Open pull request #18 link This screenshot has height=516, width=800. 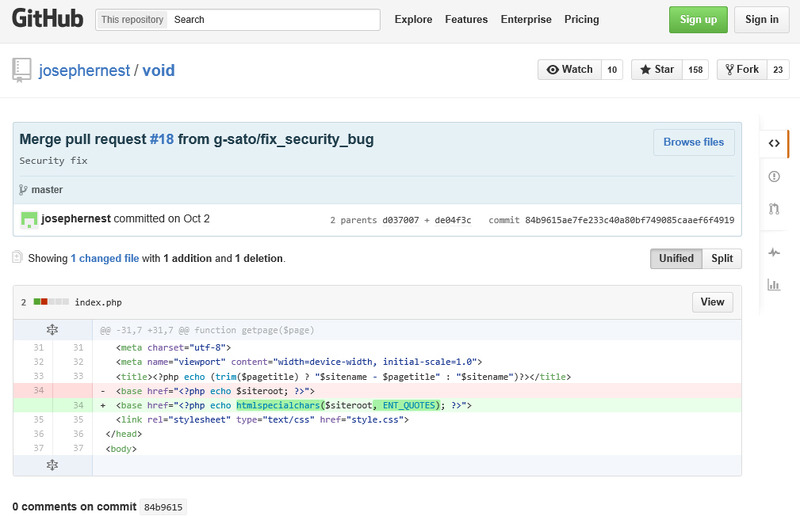pyautogui.click(x=161, y=139)
